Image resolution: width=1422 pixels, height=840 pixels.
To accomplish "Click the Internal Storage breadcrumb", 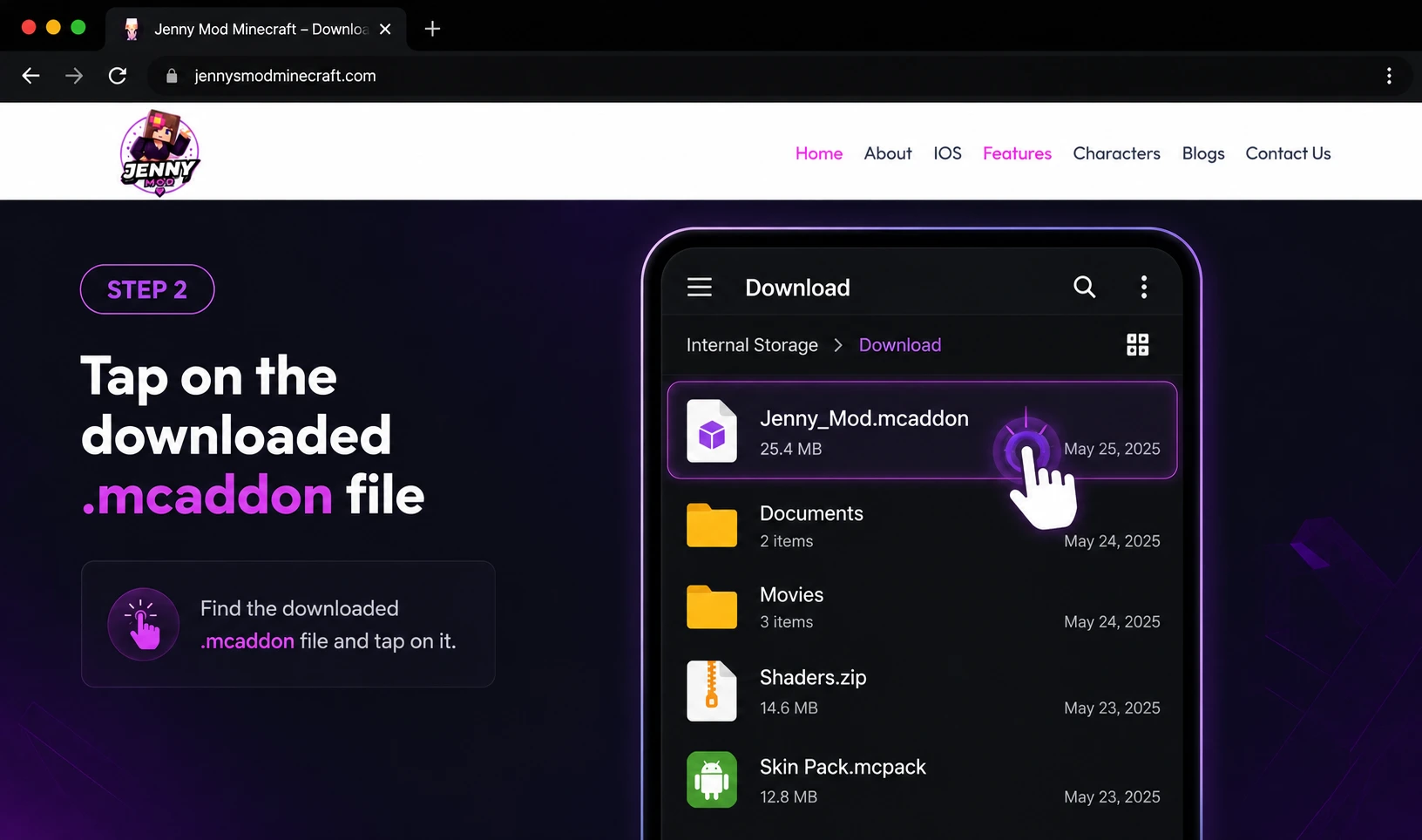I will 752,345.
